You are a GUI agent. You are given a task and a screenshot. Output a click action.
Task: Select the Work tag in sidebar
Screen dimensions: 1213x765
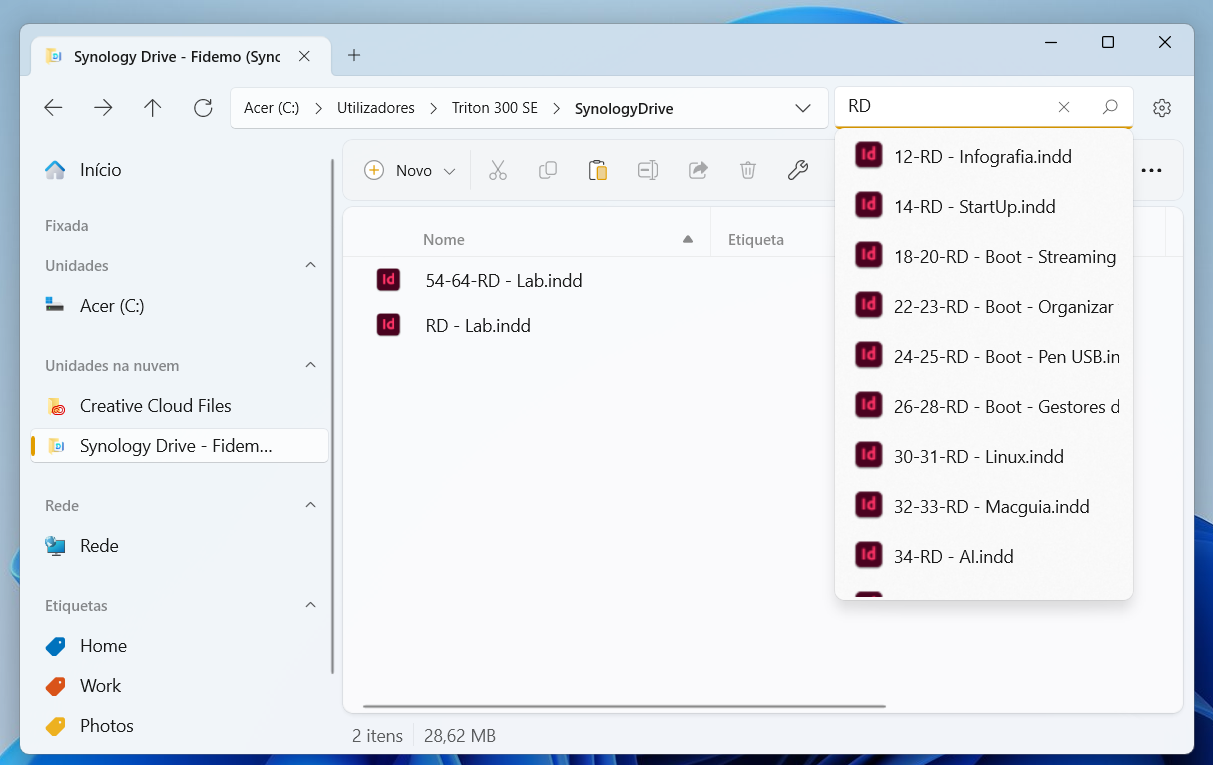click(180, 686)
